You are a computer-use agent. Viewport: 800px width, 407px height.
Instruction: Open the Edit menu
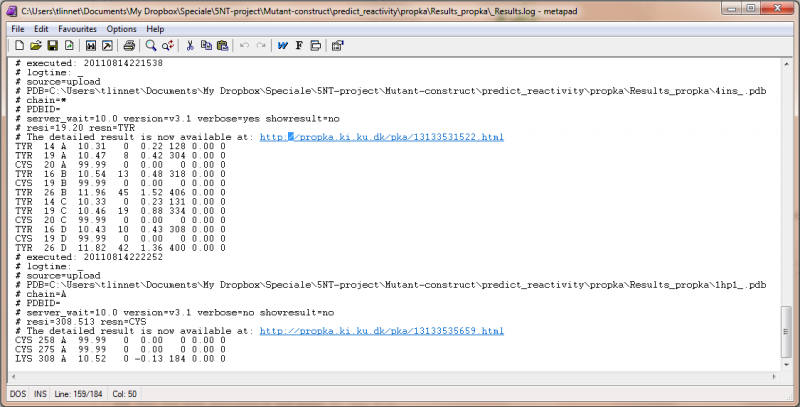[x=41, y=29]
